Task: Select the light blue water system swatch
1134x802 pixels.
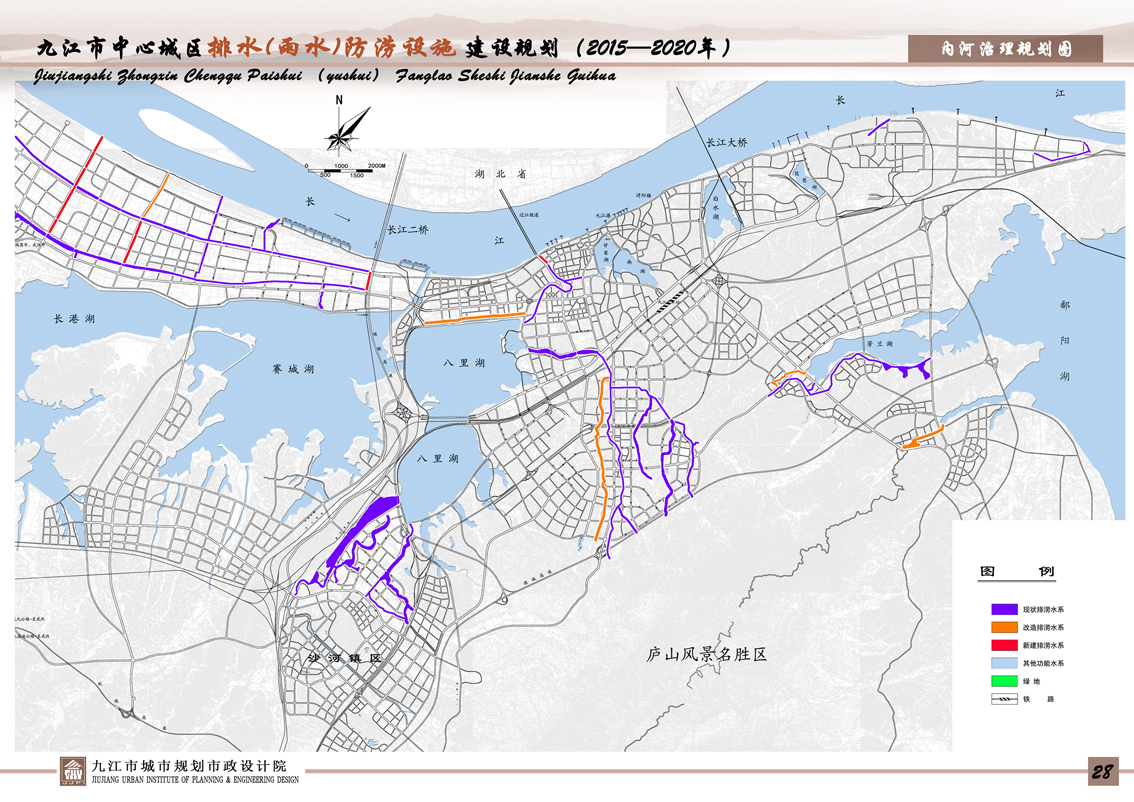Action: [1004, 663]
